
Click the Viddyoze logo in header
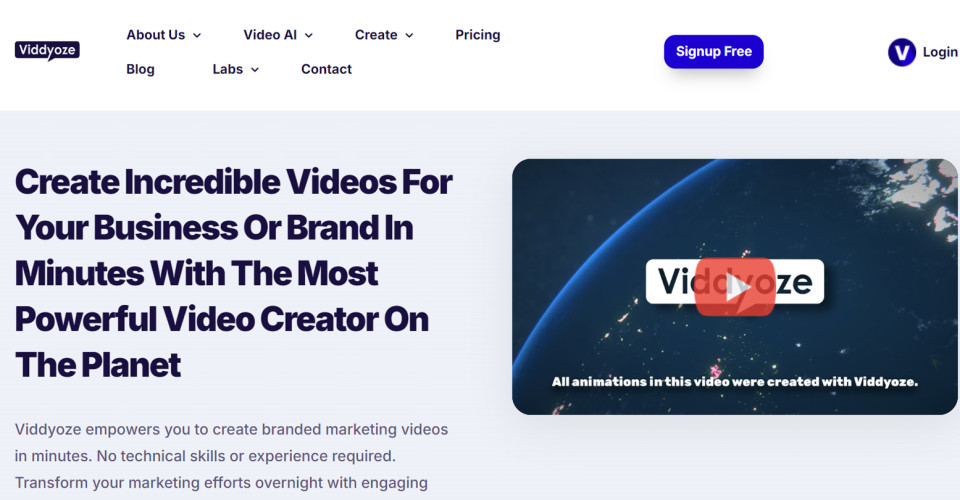[47, 51]
